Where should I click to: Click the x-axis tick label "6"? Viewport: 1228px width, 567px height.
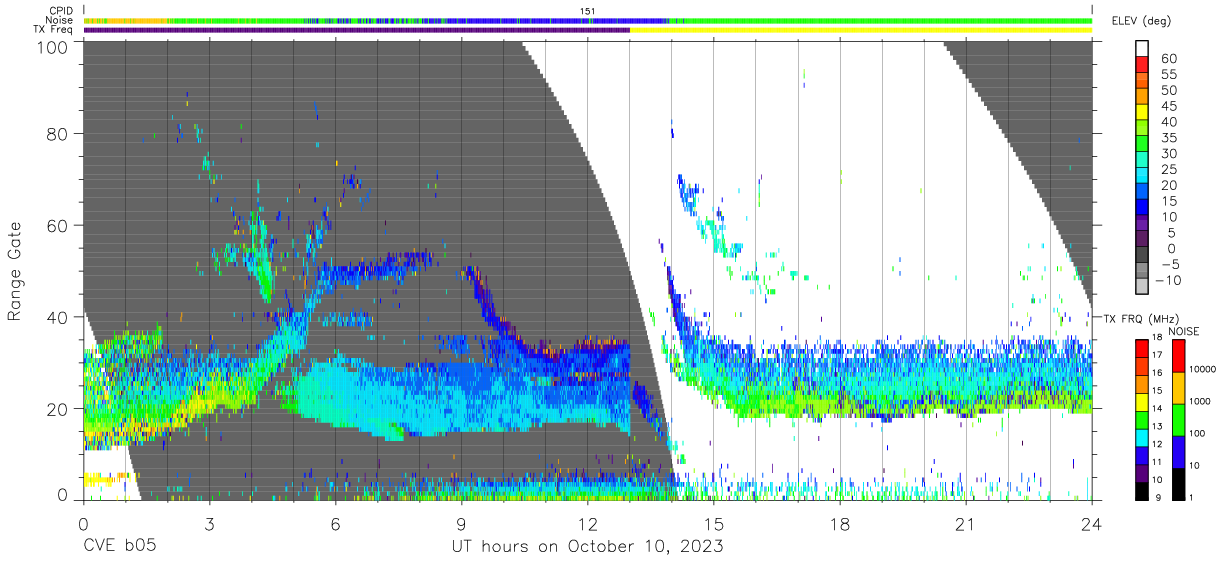pos(336,524)
